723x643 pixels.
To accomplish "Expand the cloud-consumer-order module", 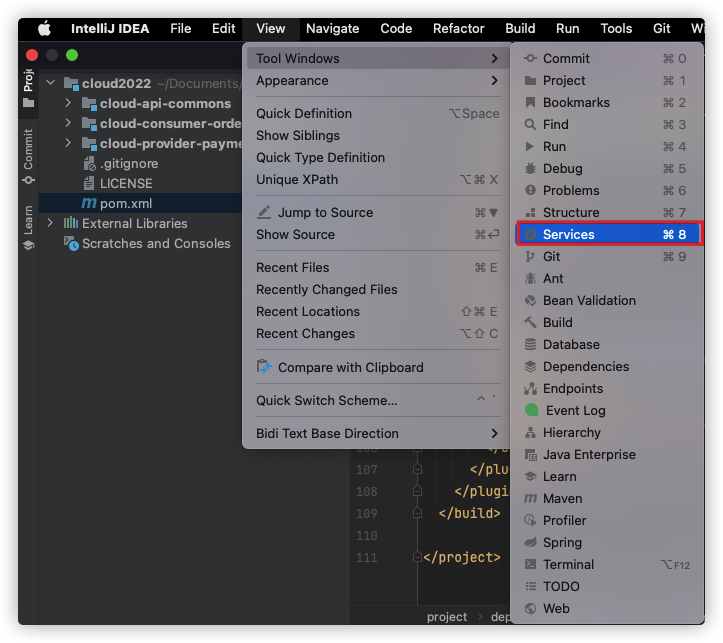I will (68, 123).
